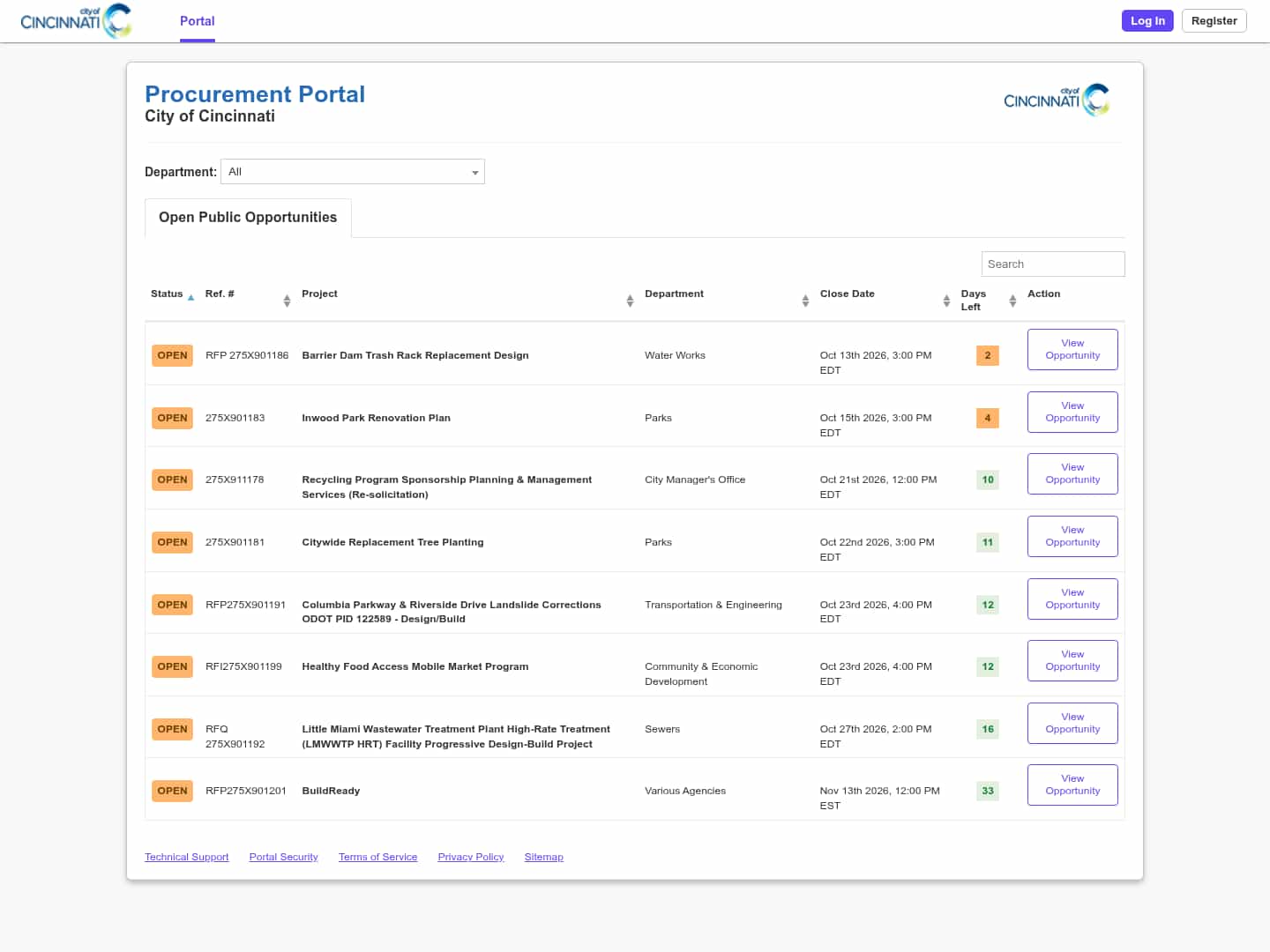Viewport: 1270px width, 952px height.
Task: Click the days left badge showing 33
Action: 988,791
